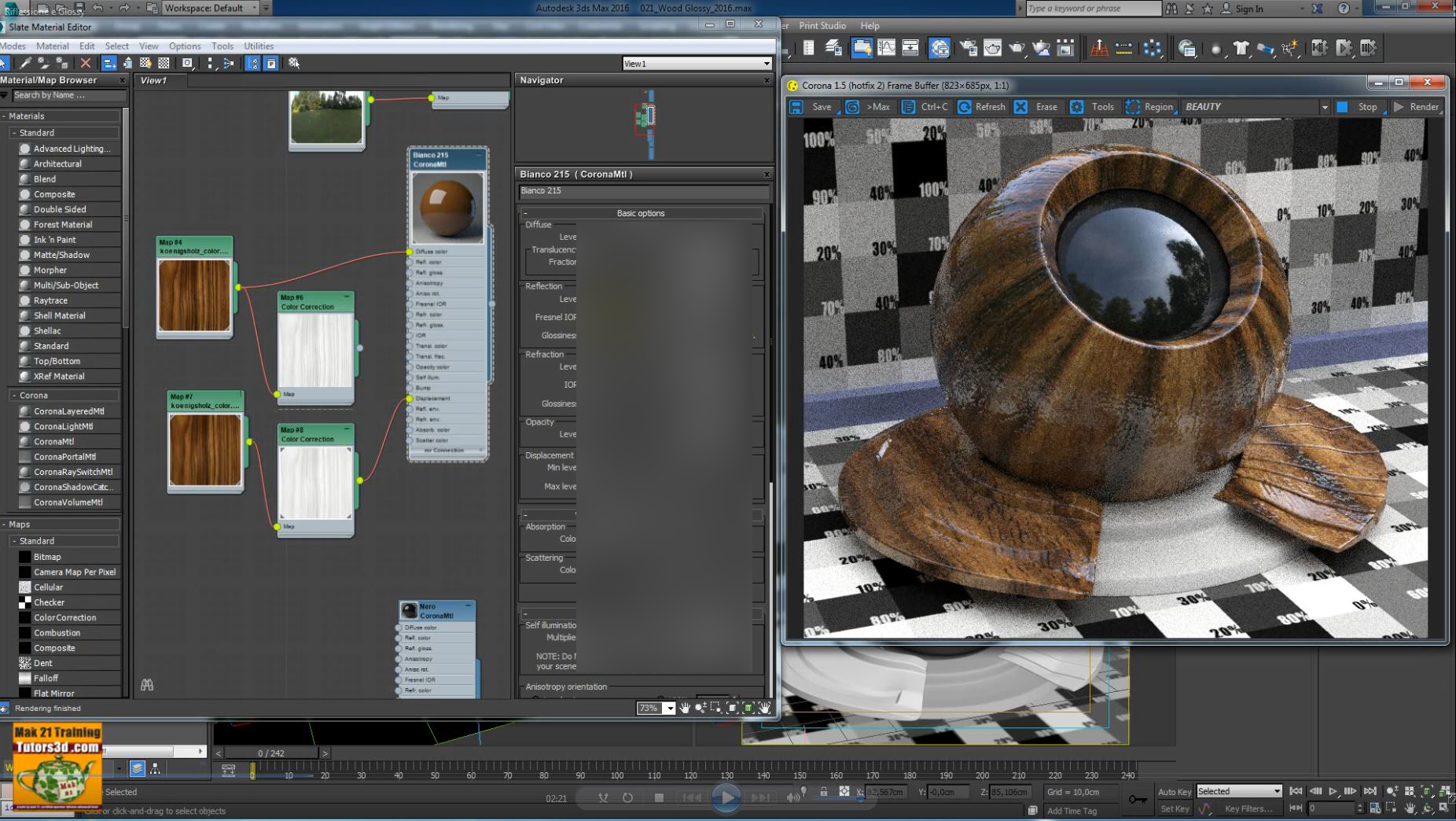The width and height of the screenshot is (1456, 821).
Task: Open the Curve Editor icon
Action: click(x=886, y=48)
